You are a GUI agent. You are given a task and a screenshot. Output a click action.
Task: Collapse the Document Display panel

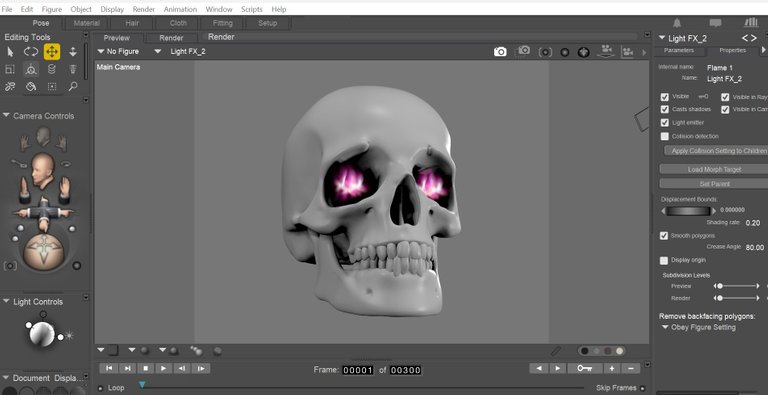6,377
